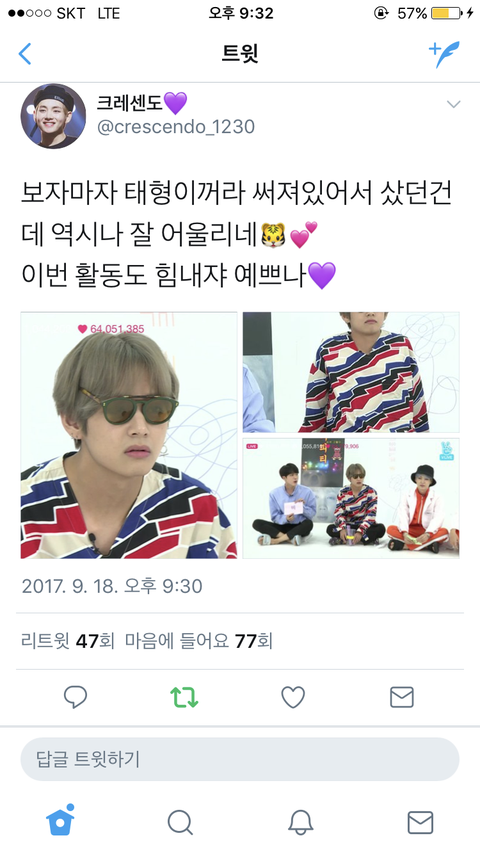Image resolution: width=480 pixels, height=854 pixels.
Task: Switch to the Search tab
Action: [180, 822]
